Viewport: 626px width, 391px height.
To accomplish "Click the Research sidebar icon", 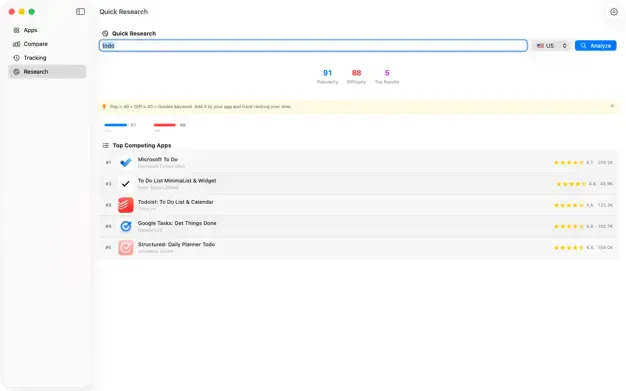I will click(x=16, y=72).
